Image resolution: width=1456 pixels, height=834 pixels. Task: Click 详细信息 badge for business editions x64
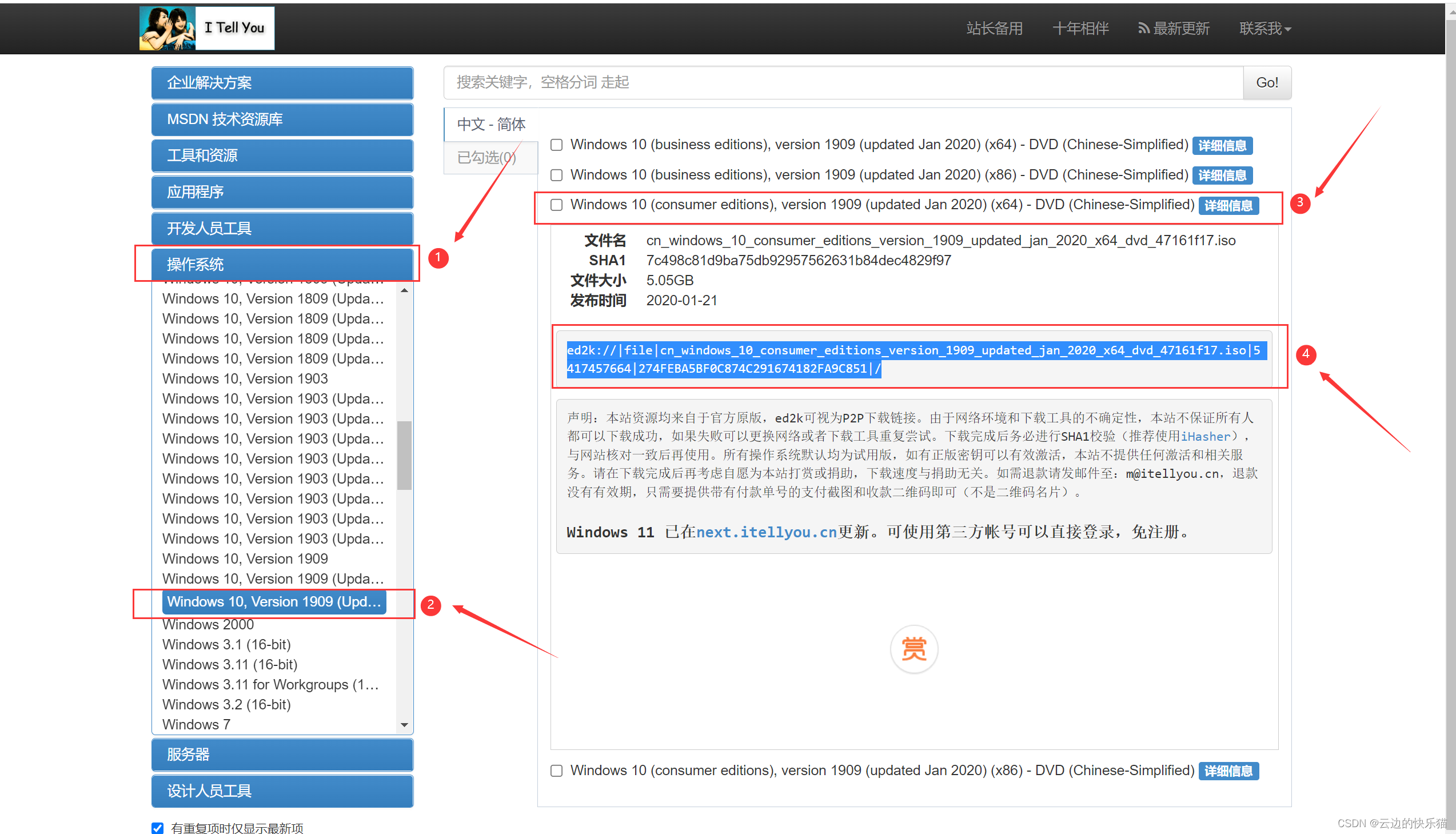pyautogui.click(x=1222, y=146)
